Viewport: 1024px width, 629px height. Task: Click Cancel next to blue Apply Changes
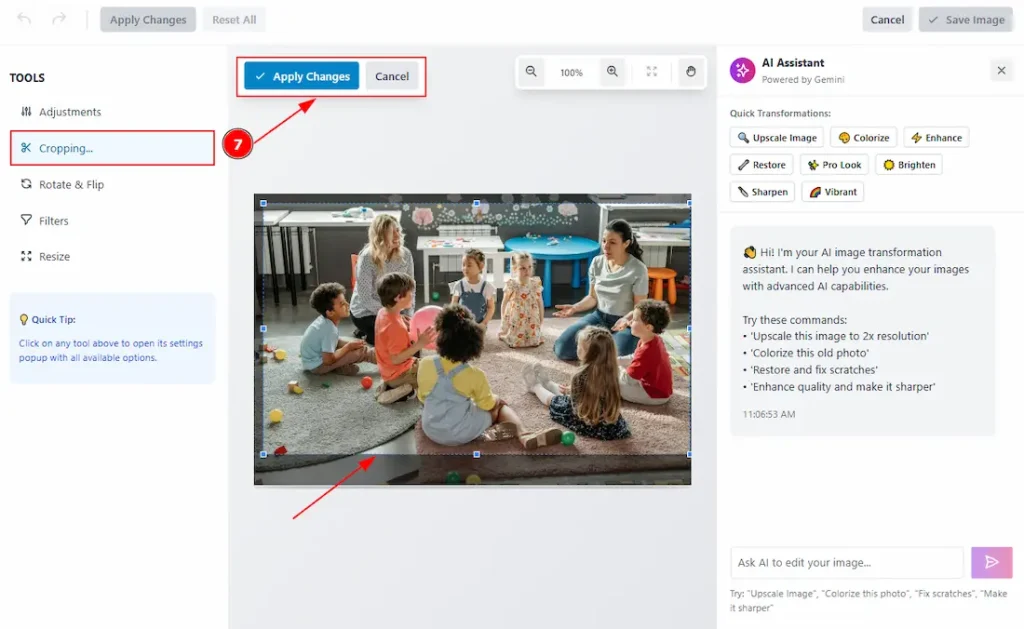392,76
